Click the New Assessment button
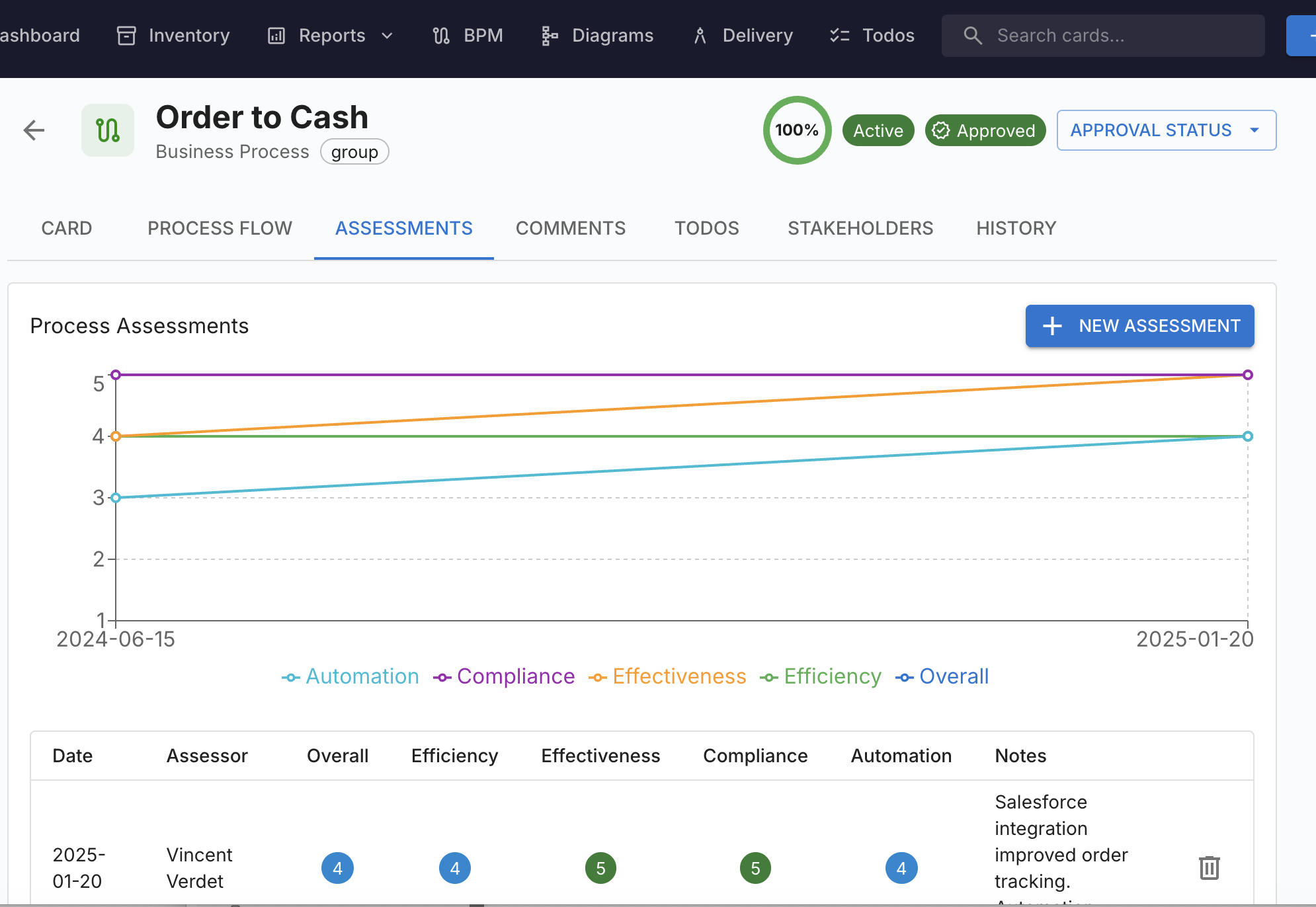Viewport: 1316px width, 907px height. 1139,326
